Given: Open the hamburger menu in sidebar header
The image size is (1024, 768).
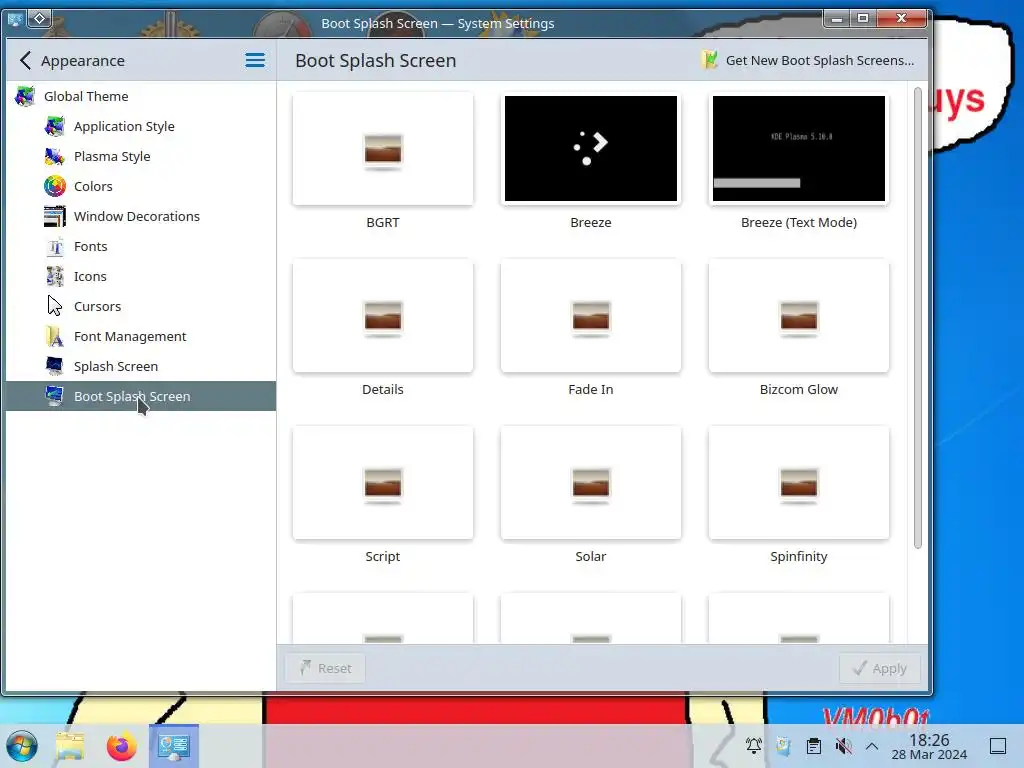Looking at the screenshot, I should [x=255, y=61].
